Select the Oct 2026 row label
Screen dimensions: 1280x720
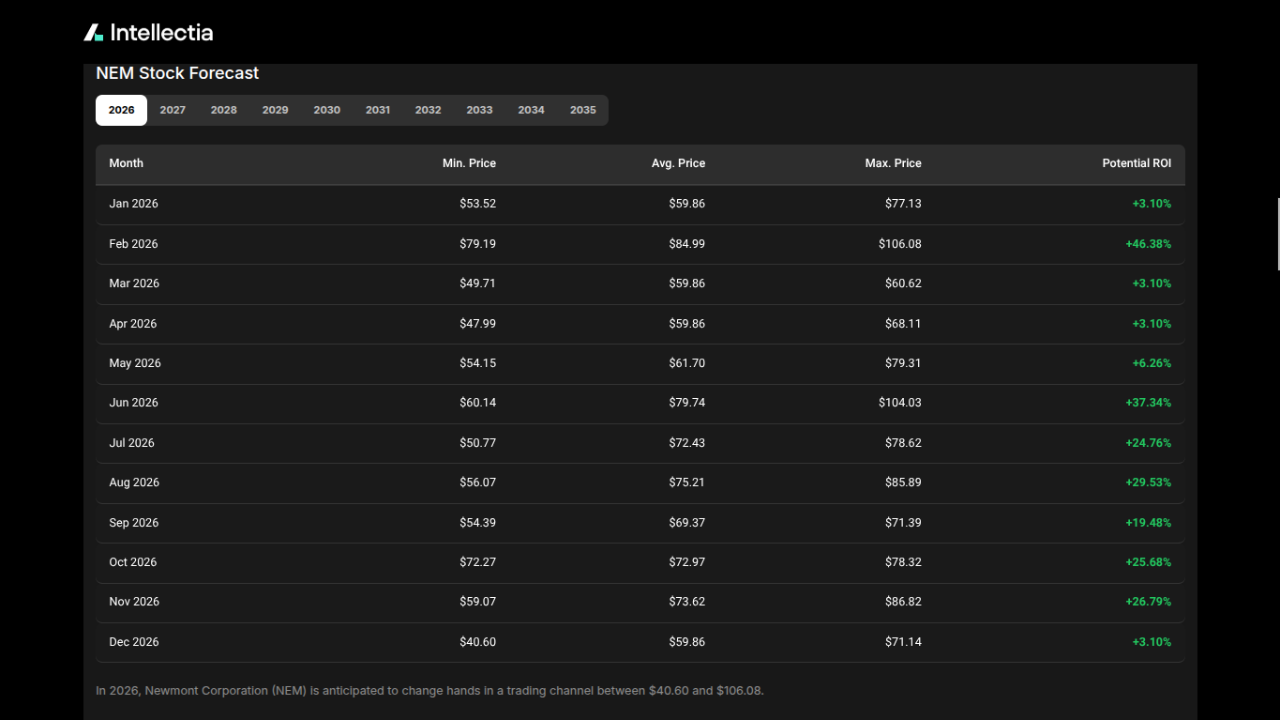tap(133, 562)
